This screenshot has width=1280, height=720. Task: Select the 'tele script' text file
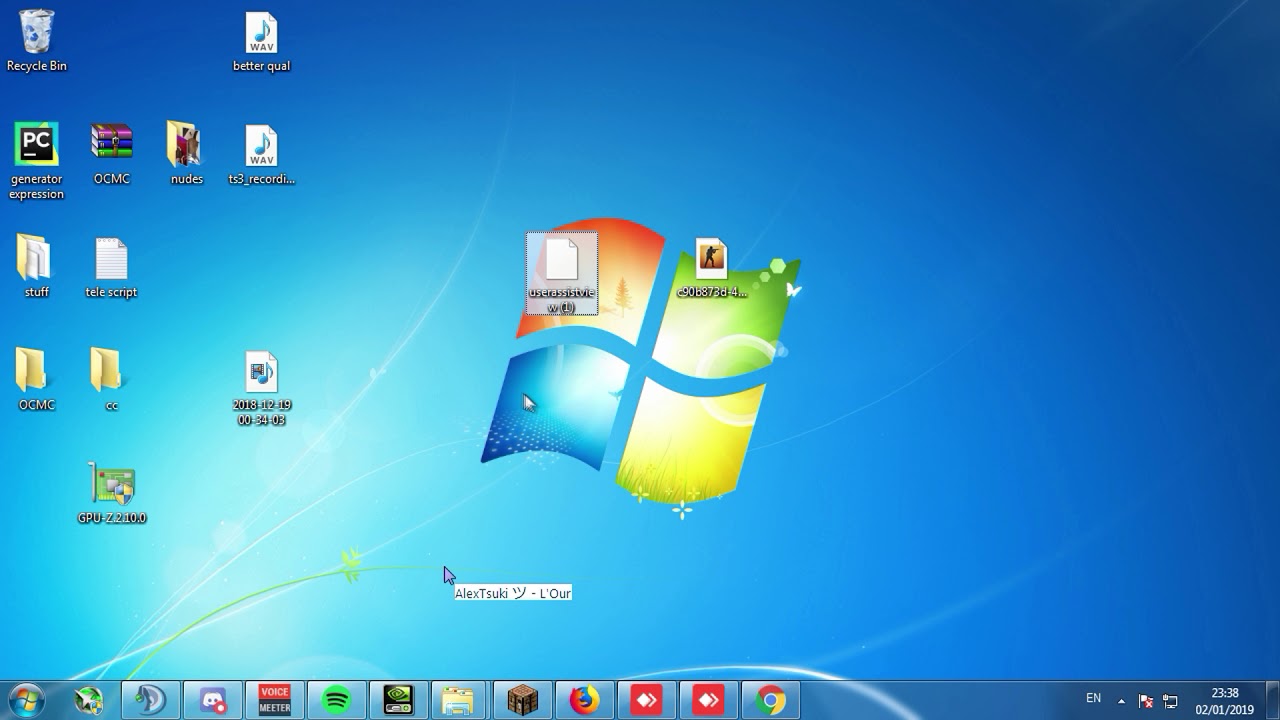click(x=111, y=267)
